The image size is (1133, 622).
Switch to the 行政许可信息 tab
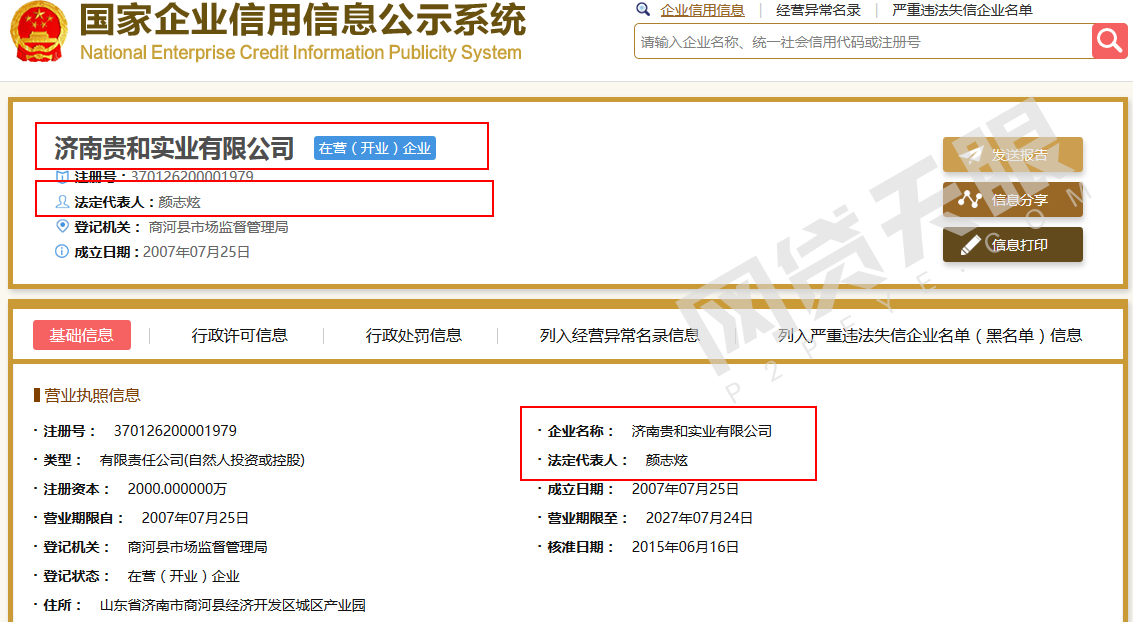point(239,335)
